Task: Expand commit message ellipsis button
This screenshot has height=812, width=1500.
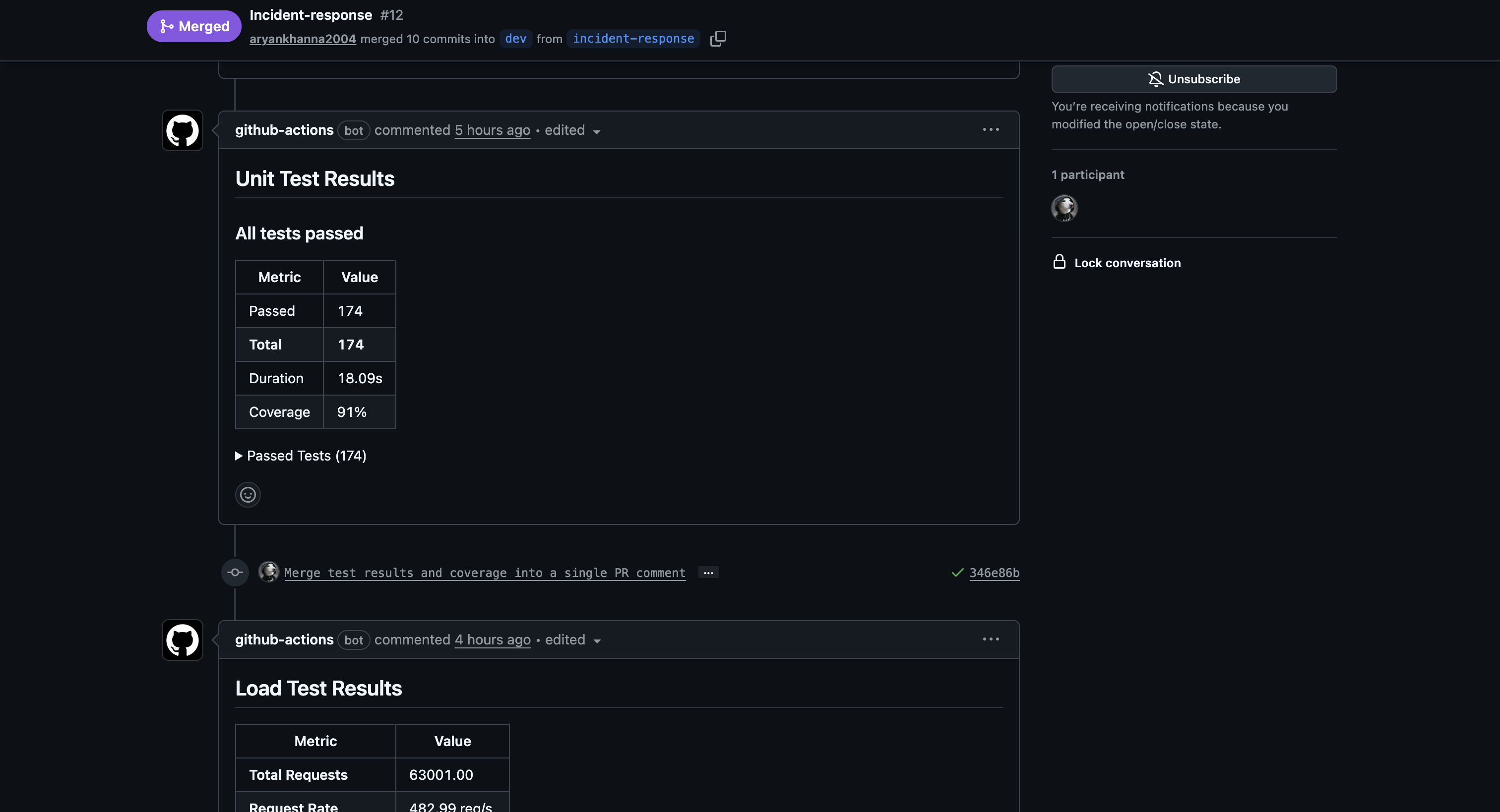Action: click(707, 573)
